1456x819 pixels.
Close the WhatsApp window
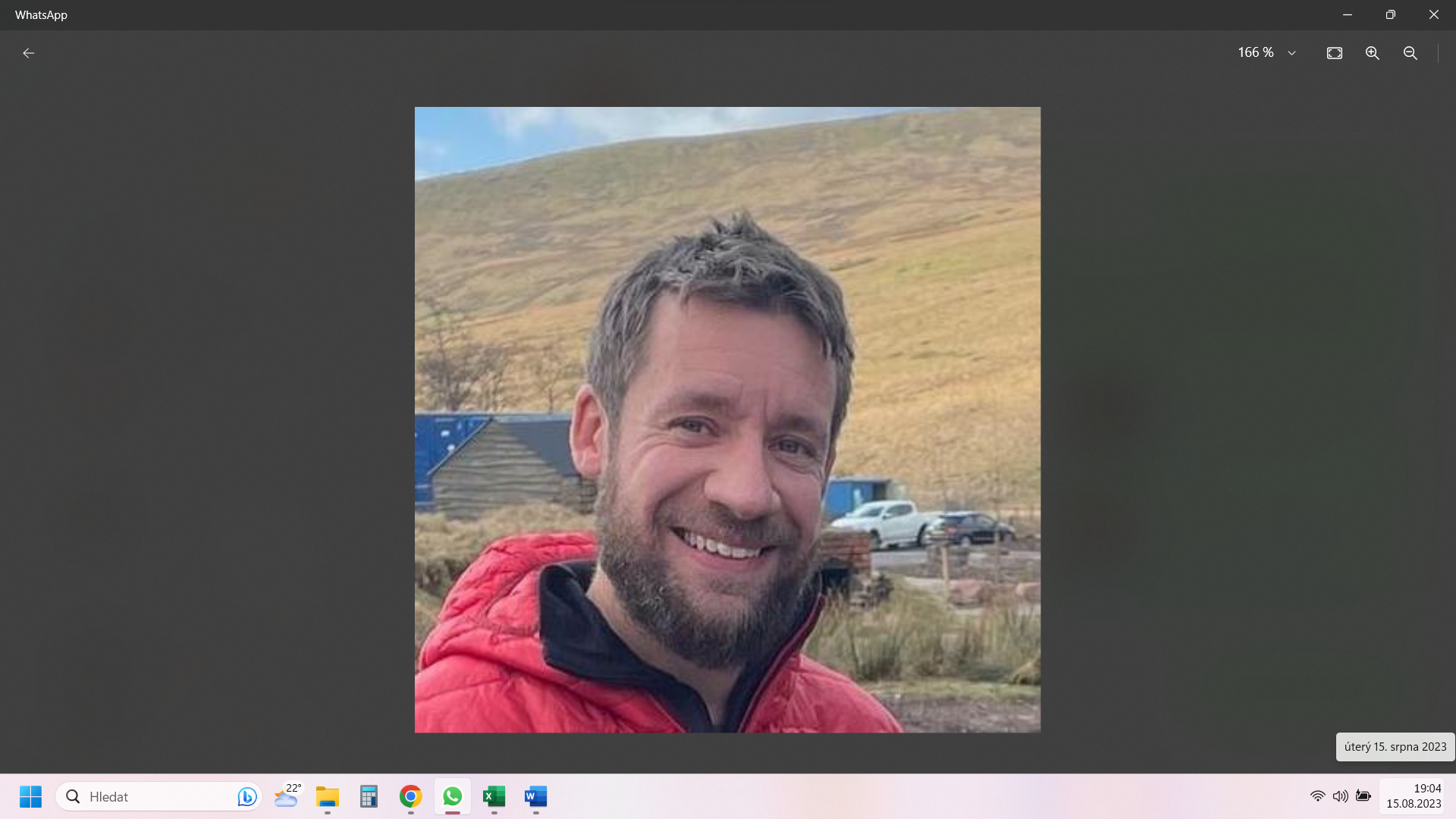1433,14
